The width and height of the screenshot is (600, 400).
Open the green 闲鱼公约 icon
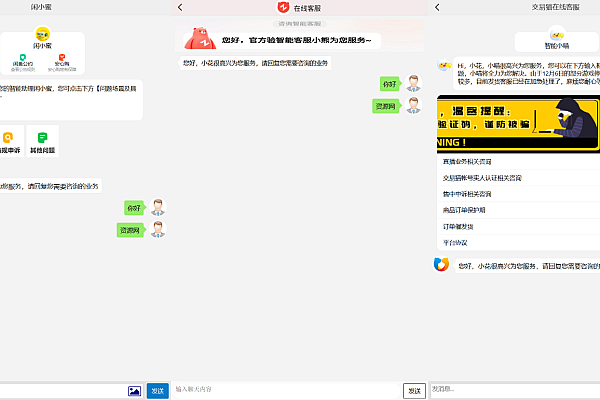point(23,57)
